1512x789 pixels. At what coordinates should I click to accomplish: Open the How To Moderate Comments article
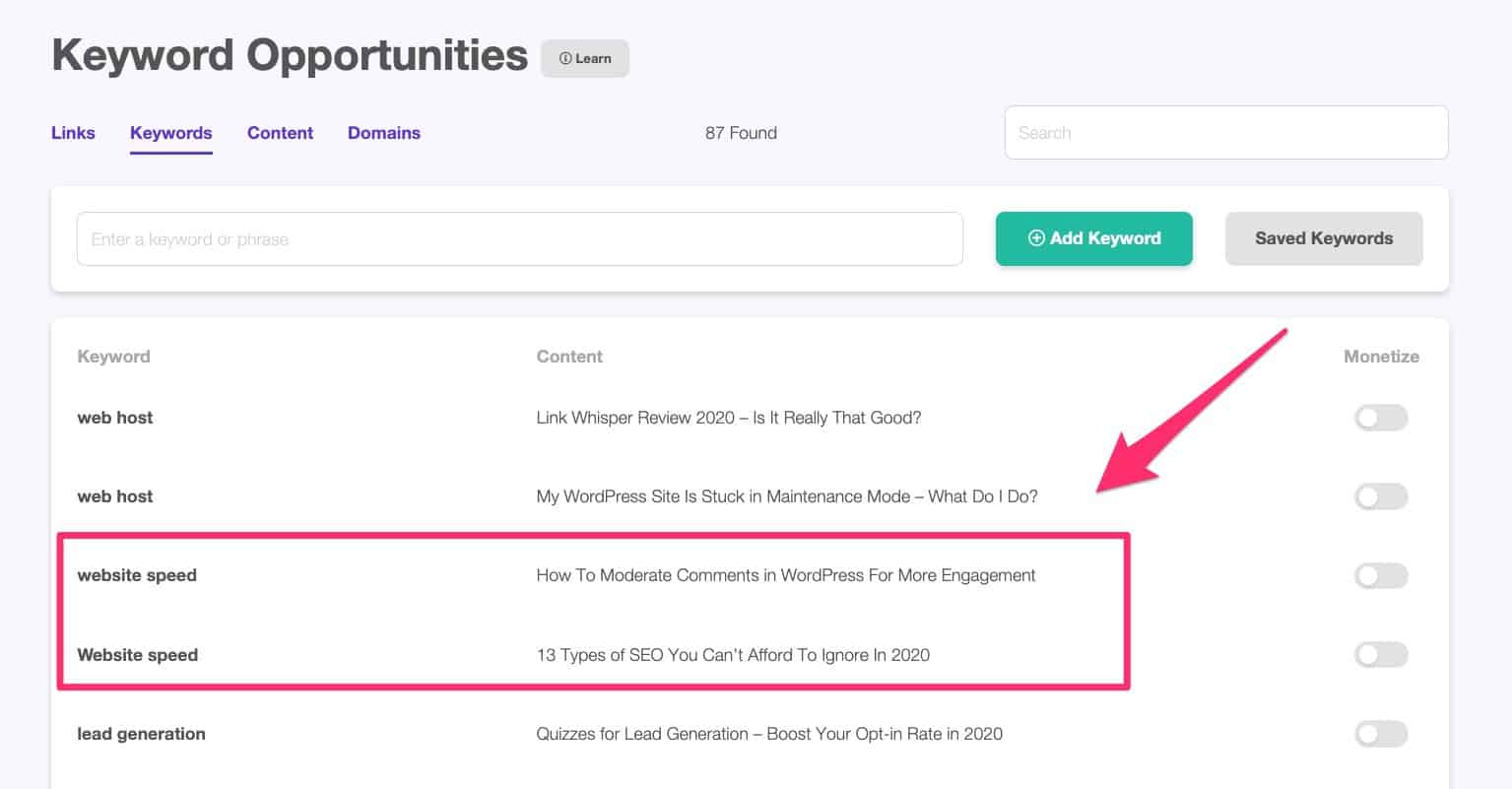point(785,575)
